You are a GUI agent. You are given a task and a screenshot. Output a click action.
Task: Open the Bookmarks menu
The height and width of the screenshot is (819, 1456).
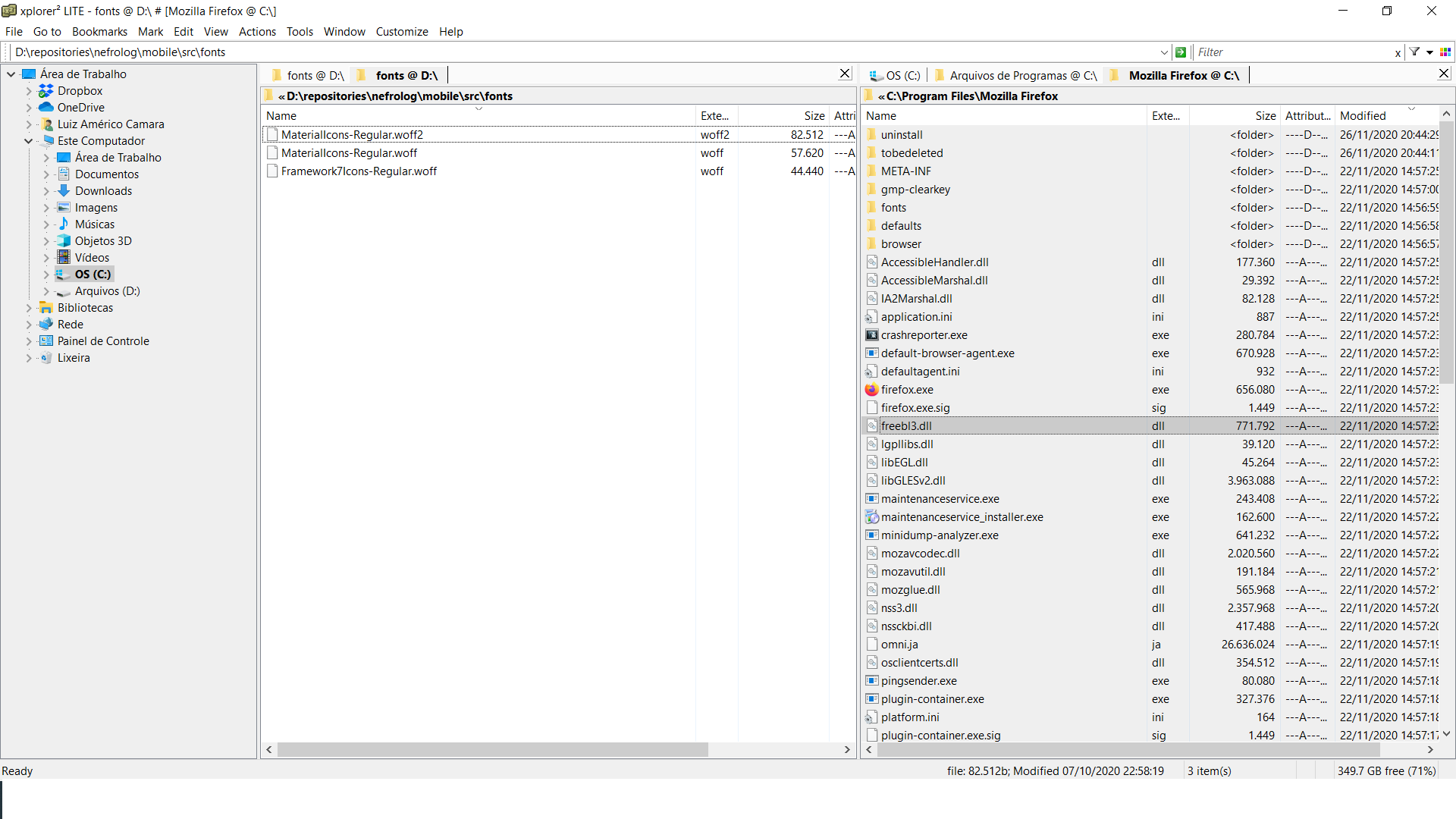[99, 32]
